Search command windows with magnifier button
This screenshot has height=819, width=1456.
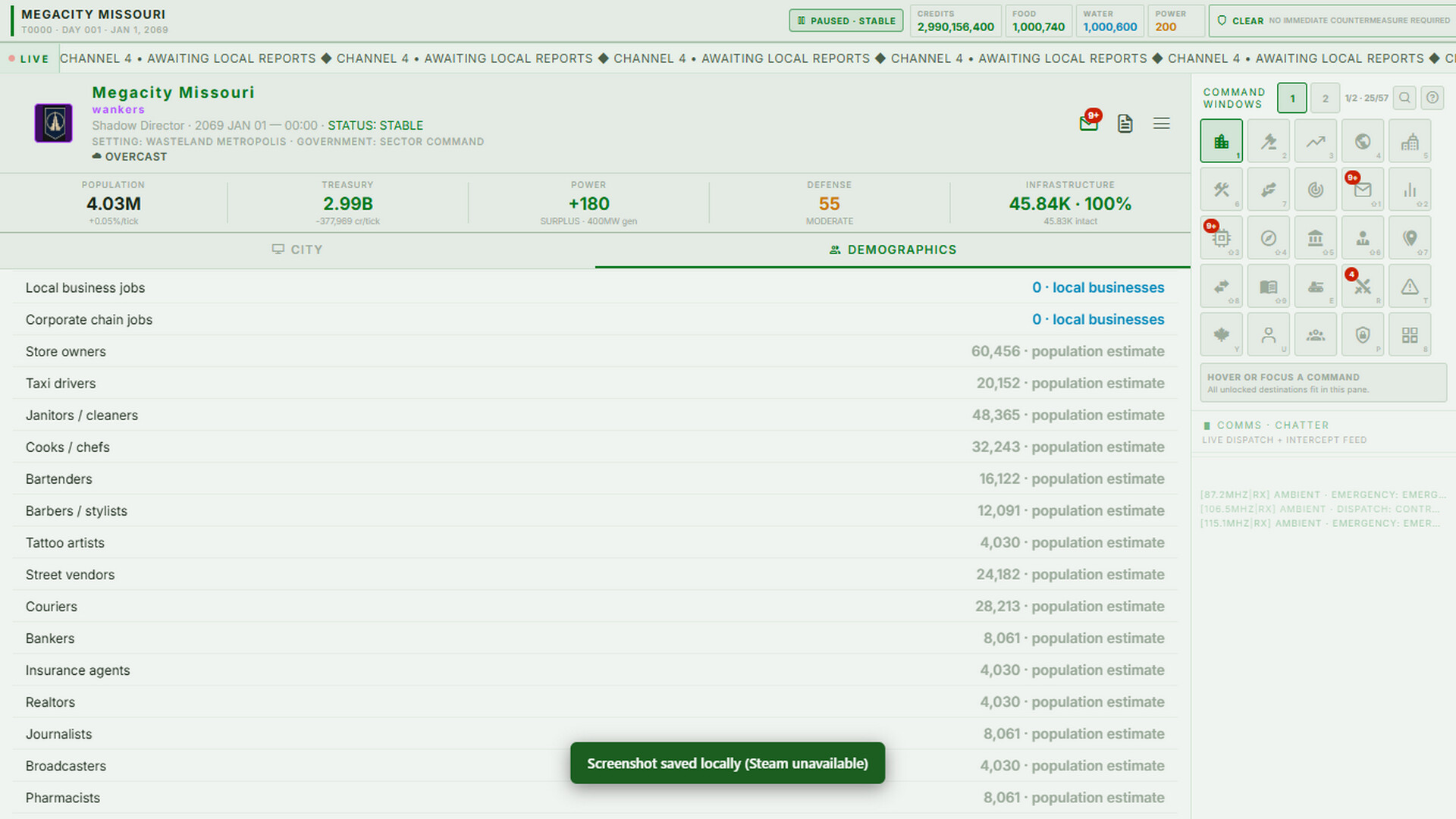pyautogui.click(x=1404, y=98)
